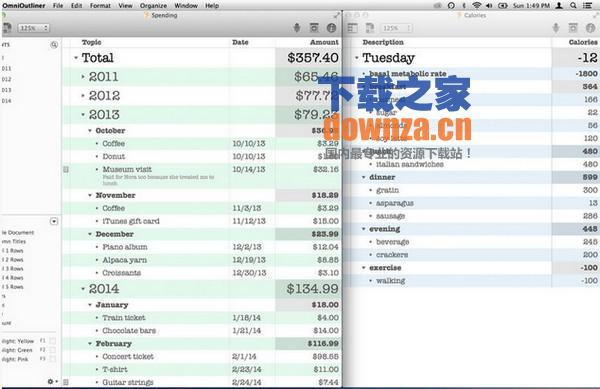Click the note icon beside Guitar strings row

coord(66,382)
